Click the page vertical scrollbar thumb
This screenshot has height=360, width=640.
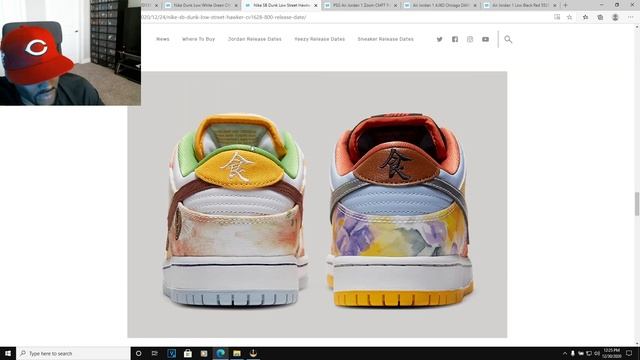coord(637,204)
